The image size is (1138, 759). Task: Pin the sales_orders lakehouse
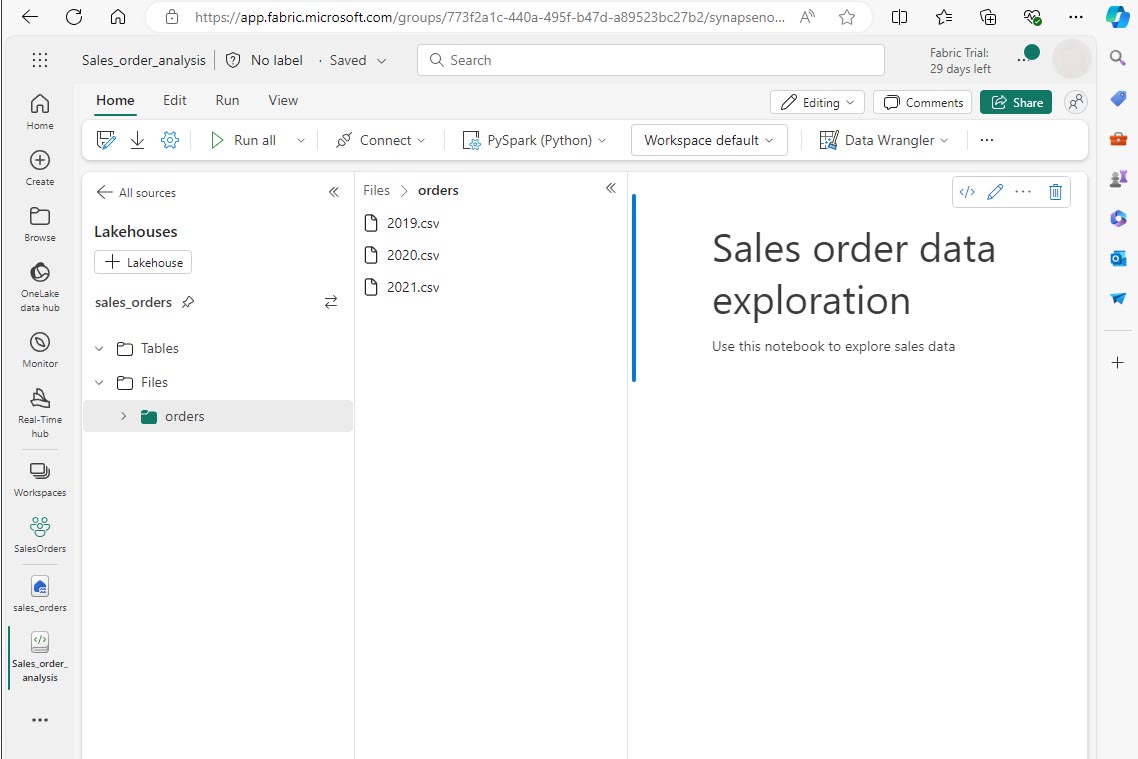[x=188, y=303]
